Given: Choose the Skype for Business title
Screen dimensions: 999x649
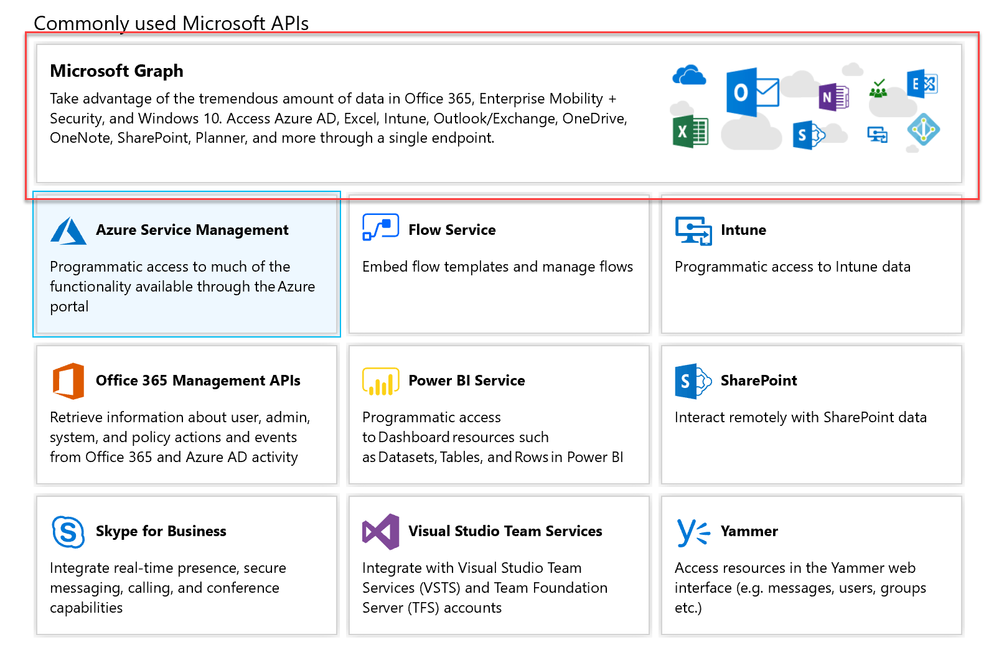Looking at the screenshot, I should [161, 531].
